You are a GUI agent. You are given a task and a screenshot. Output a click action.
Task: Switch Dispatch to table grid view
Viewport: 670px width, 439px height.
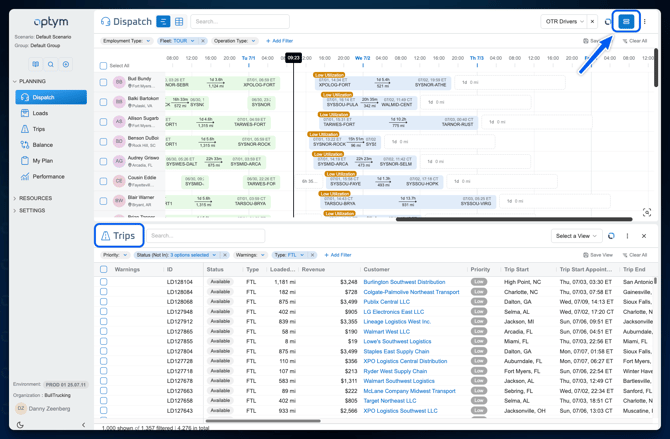point(179,21)
